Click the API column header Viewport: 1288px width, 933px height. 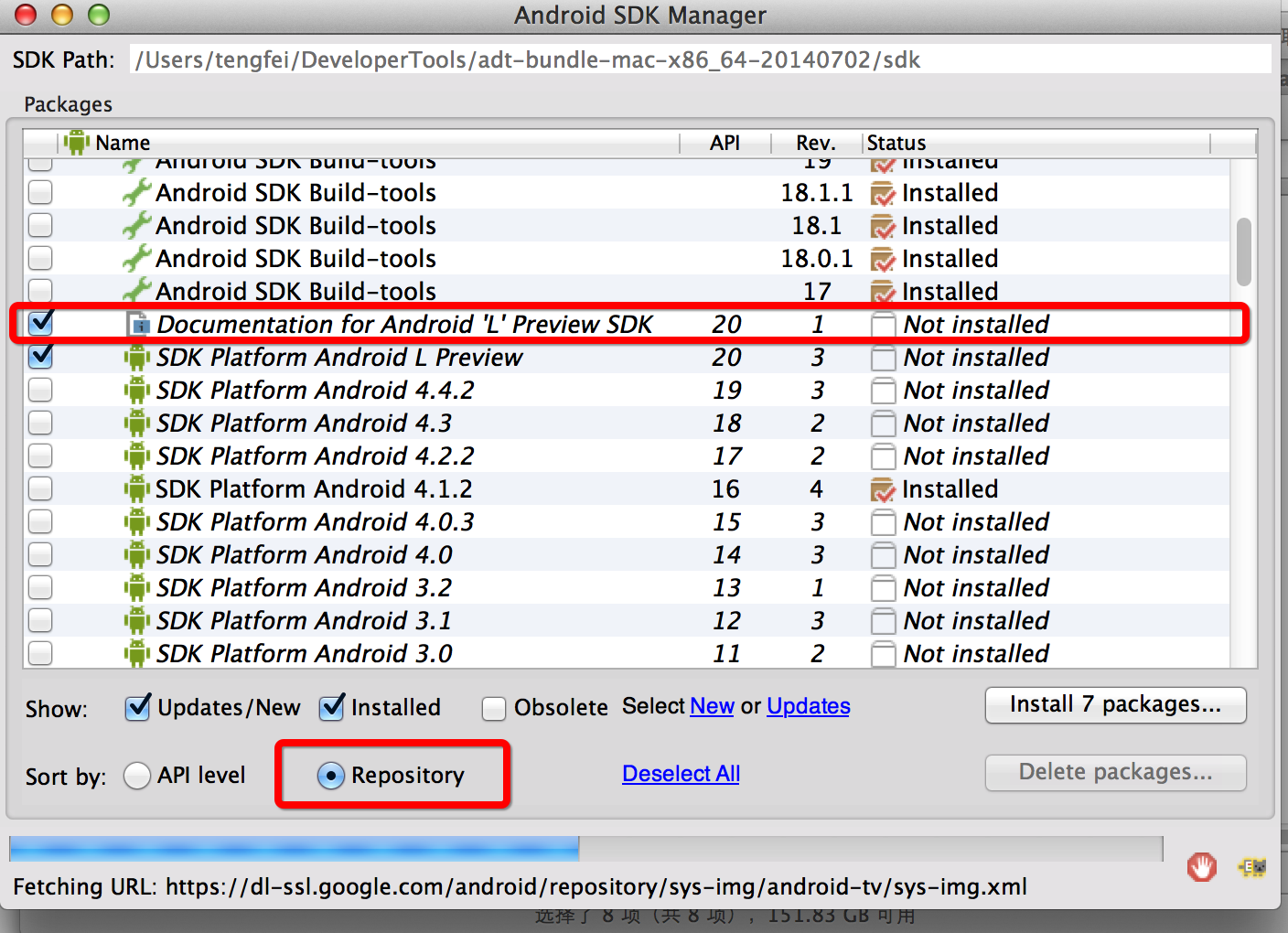pos(725,143)
